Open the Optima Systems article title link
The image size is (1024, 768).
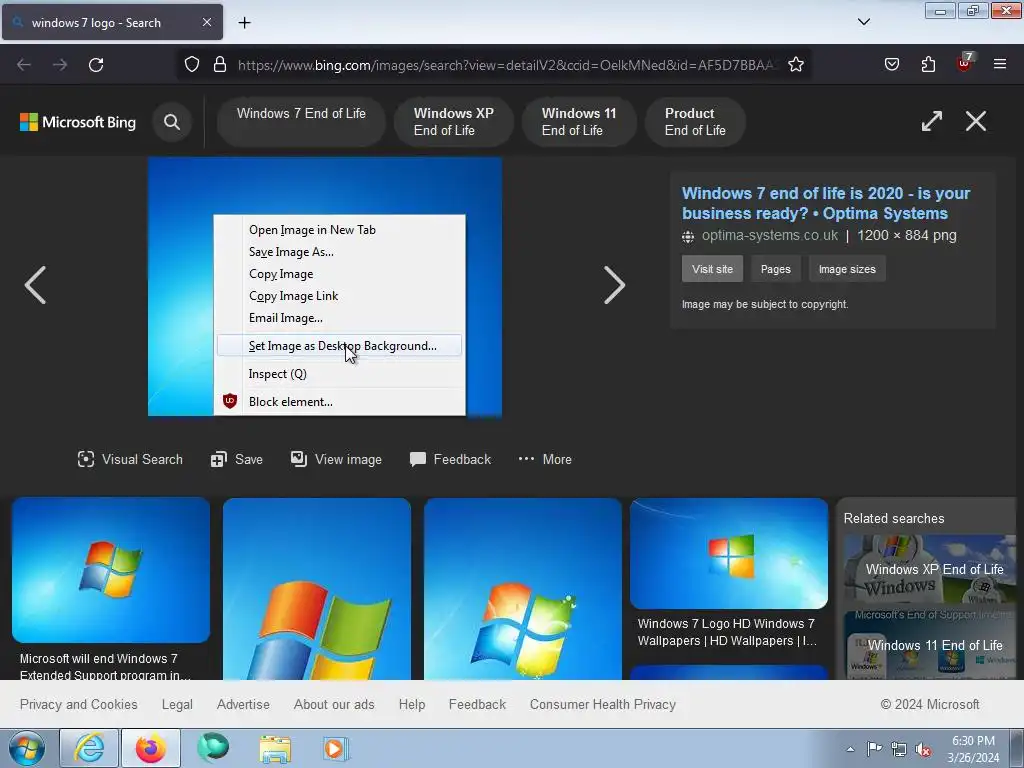[825, 203]
